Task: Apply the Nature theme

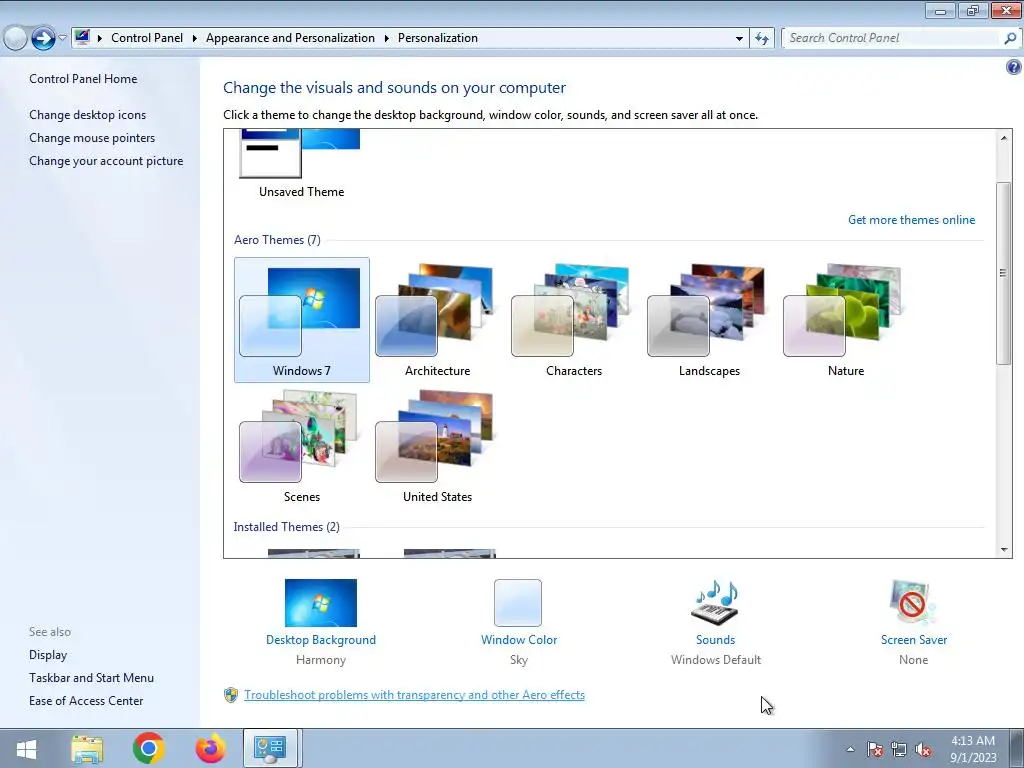Action: coord(846,319)
